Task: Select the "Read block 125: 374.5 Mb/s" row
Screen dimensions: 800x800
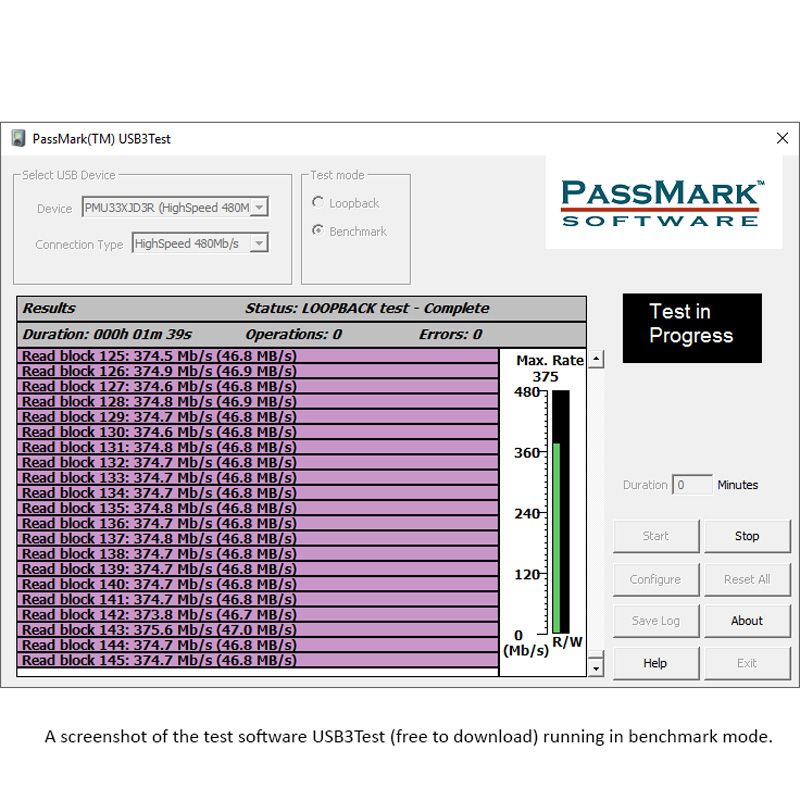Action: coord(258,356)
